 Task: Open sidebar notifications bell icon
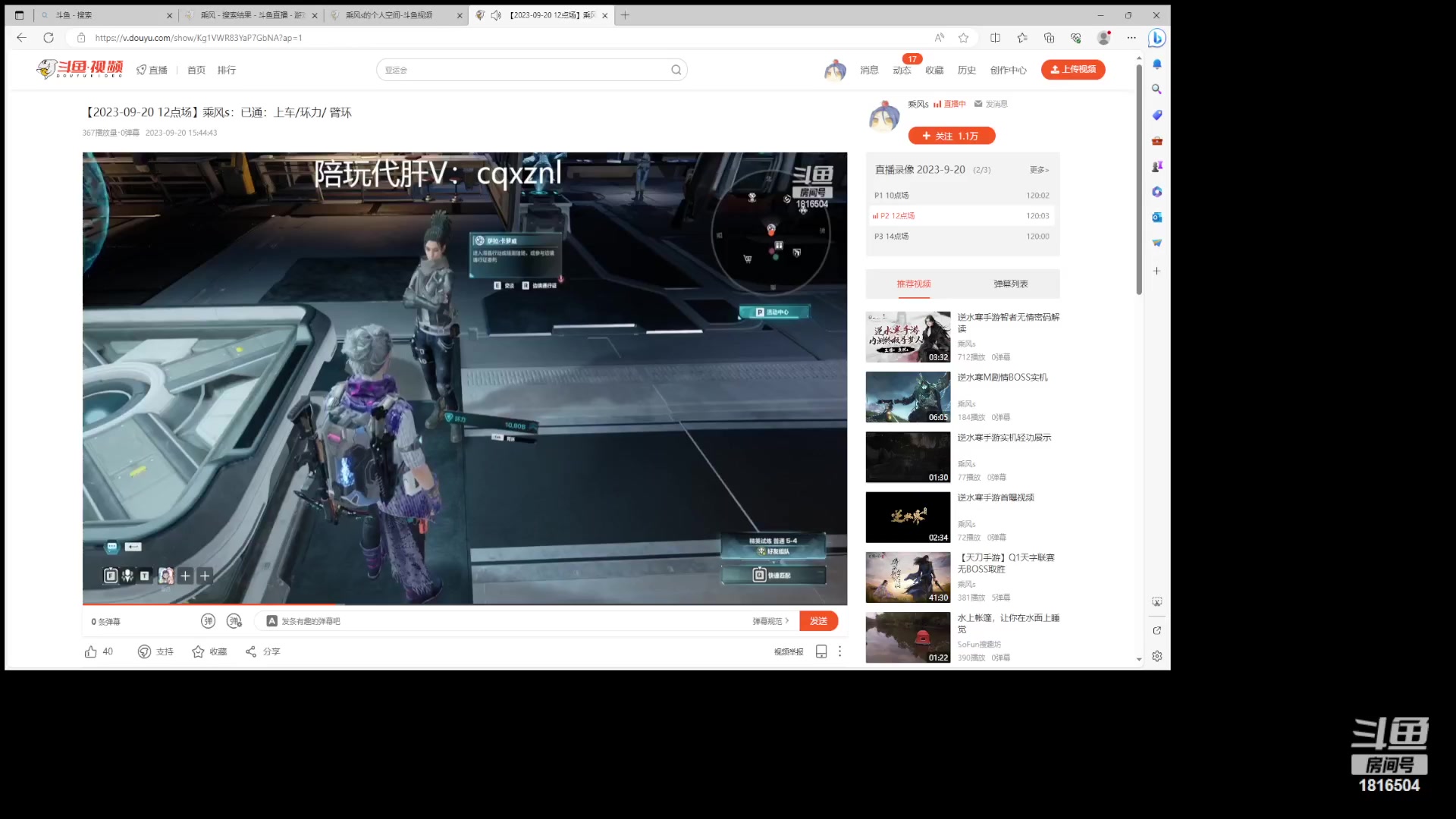1157,64
